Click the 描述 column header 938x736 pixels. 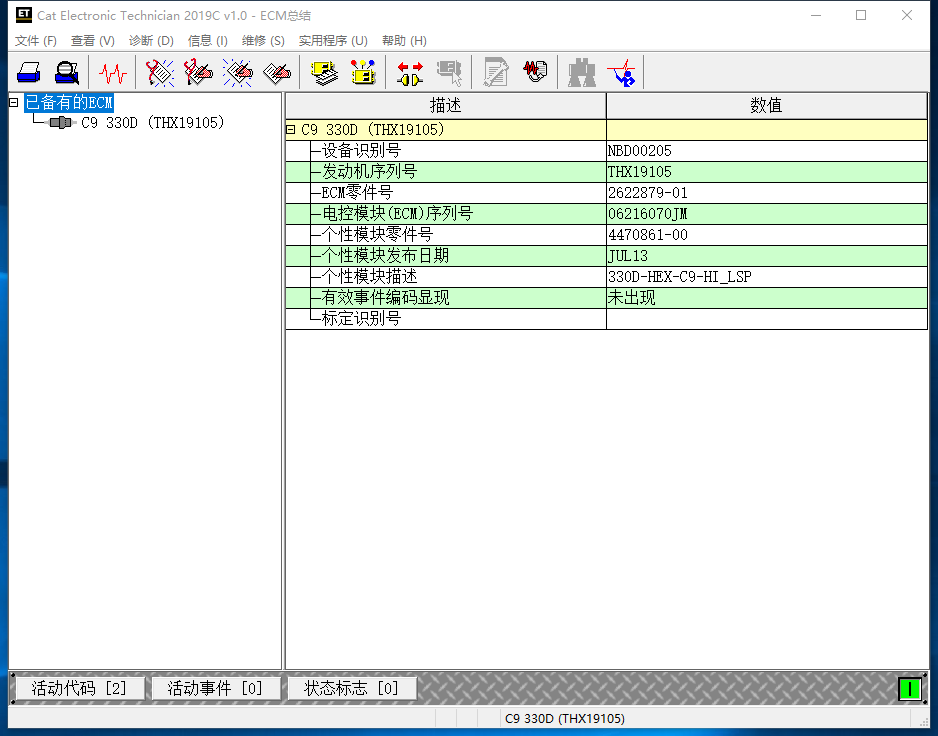coord(446,106)
